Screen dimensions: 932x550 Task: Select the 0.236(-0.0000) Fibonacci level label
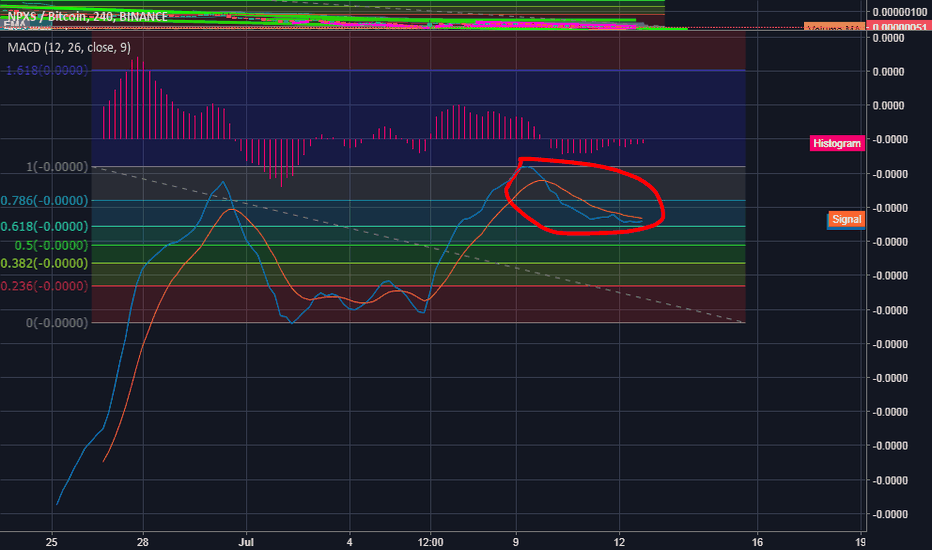pos(45,286)
